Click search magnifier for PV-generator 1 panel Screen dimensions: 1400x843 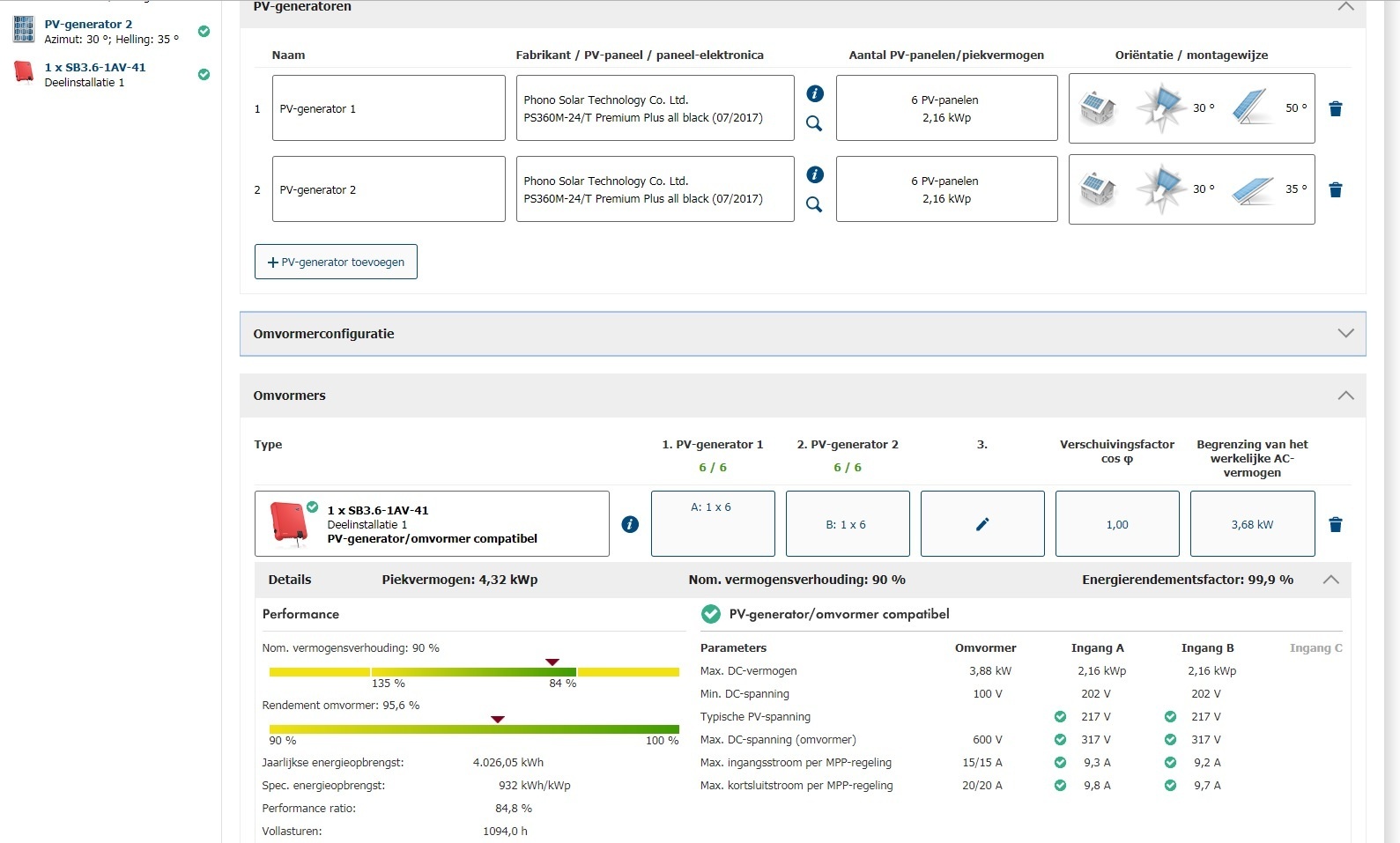point(814,123)
